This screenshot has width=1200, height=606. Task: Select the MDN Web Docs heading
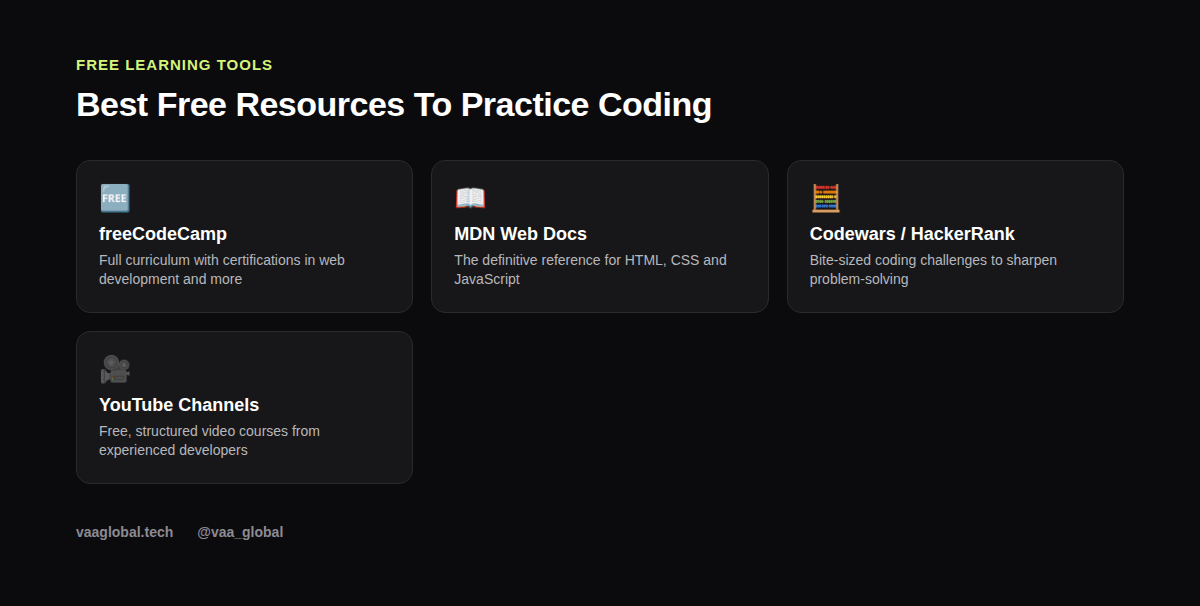click(520, 234)
